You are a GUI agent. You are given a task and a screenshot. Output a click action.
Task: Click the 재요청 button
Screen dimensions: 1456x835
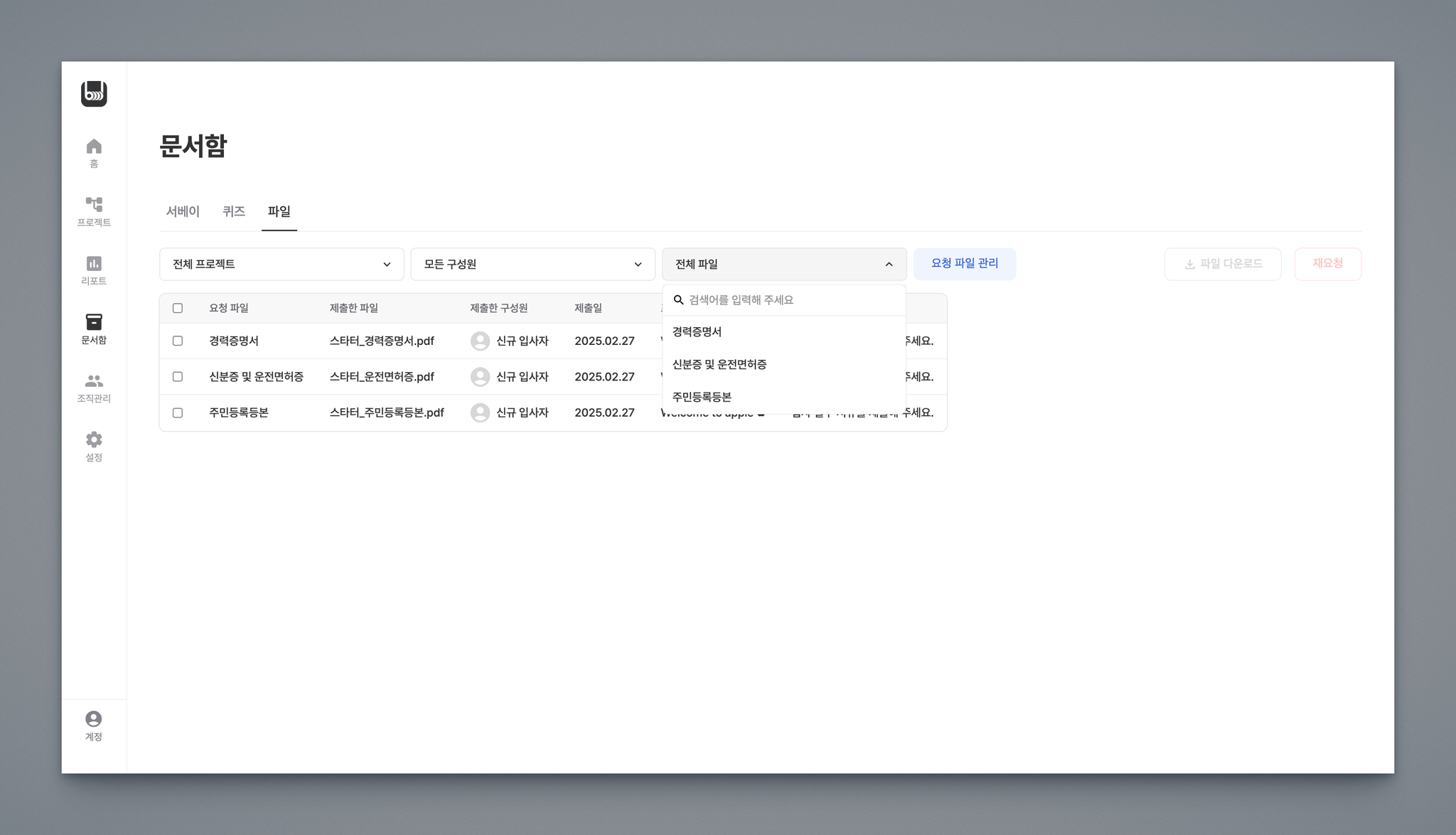tap(1327, 264)
